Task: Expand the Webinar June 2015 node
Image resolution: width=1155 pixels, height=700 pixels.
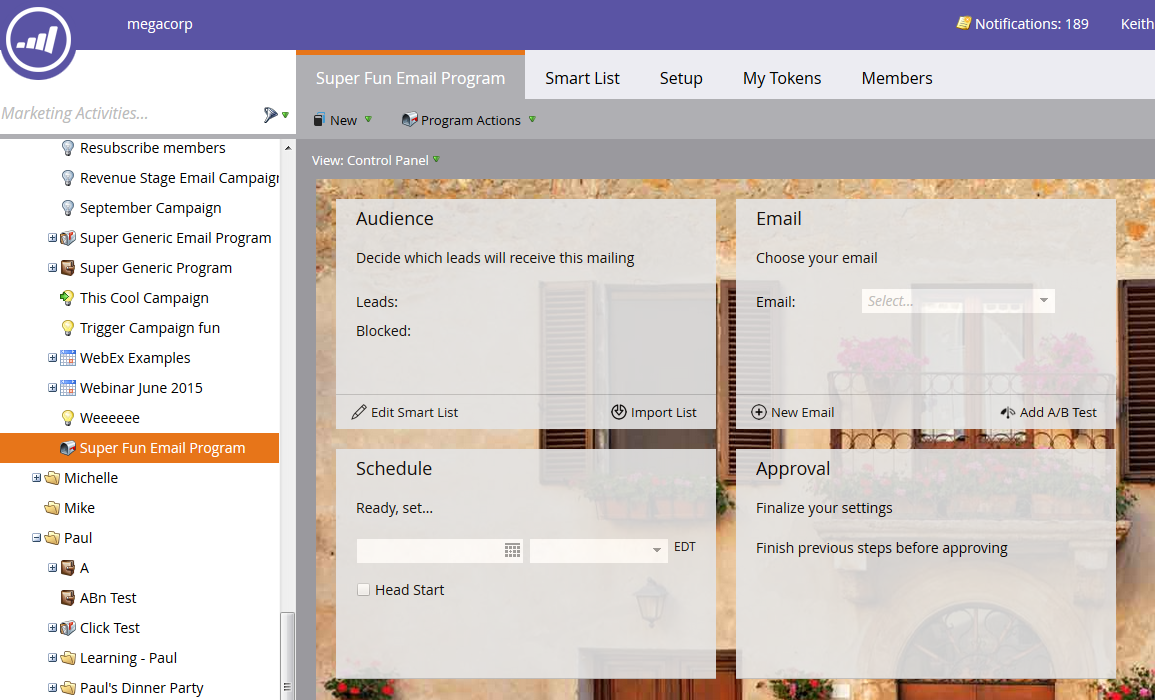Action: click(x=52, y=388)
